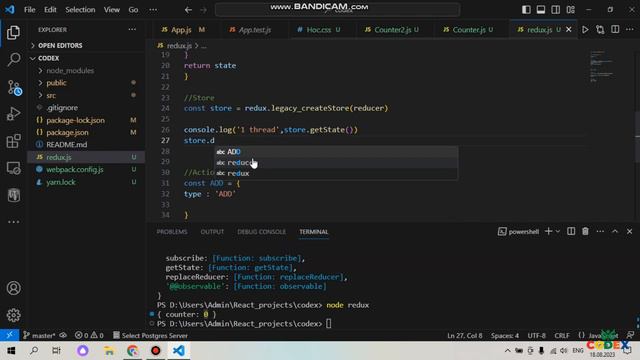This screenshot has height=360, width=640.
Task: Open editor More Actions menu
Action: 630,30
